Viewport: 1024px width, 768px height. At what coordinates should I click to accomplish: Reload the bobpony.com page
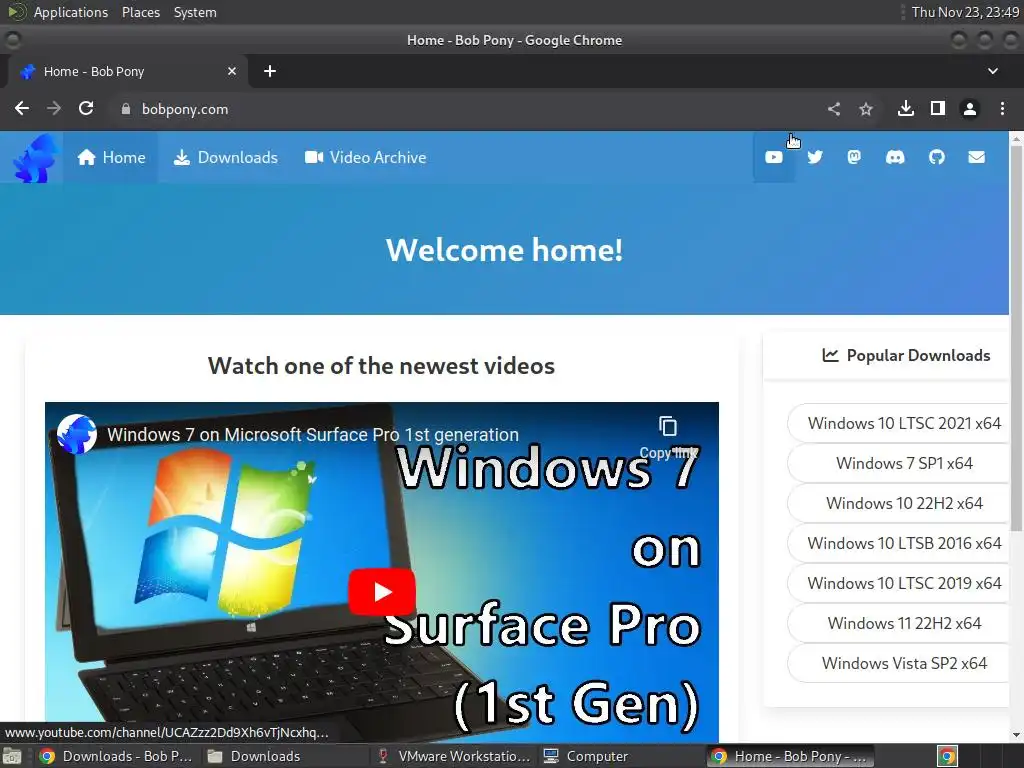point(86,108)
